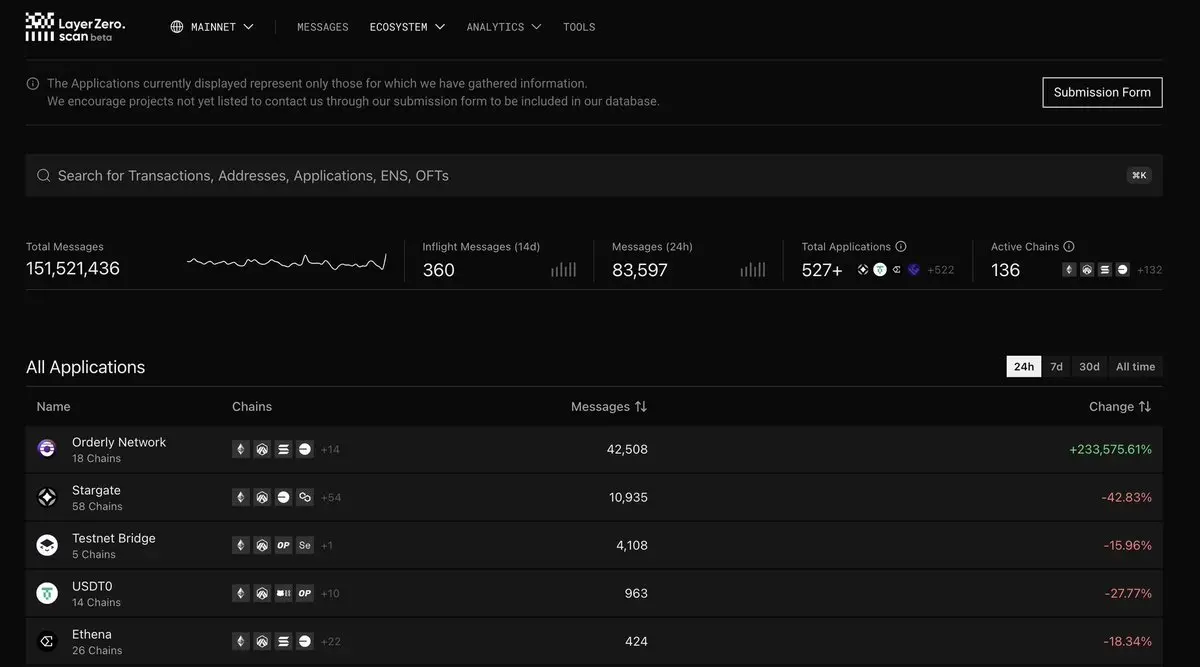Expand the ECOSYSTEM menu

click(407, 27)
